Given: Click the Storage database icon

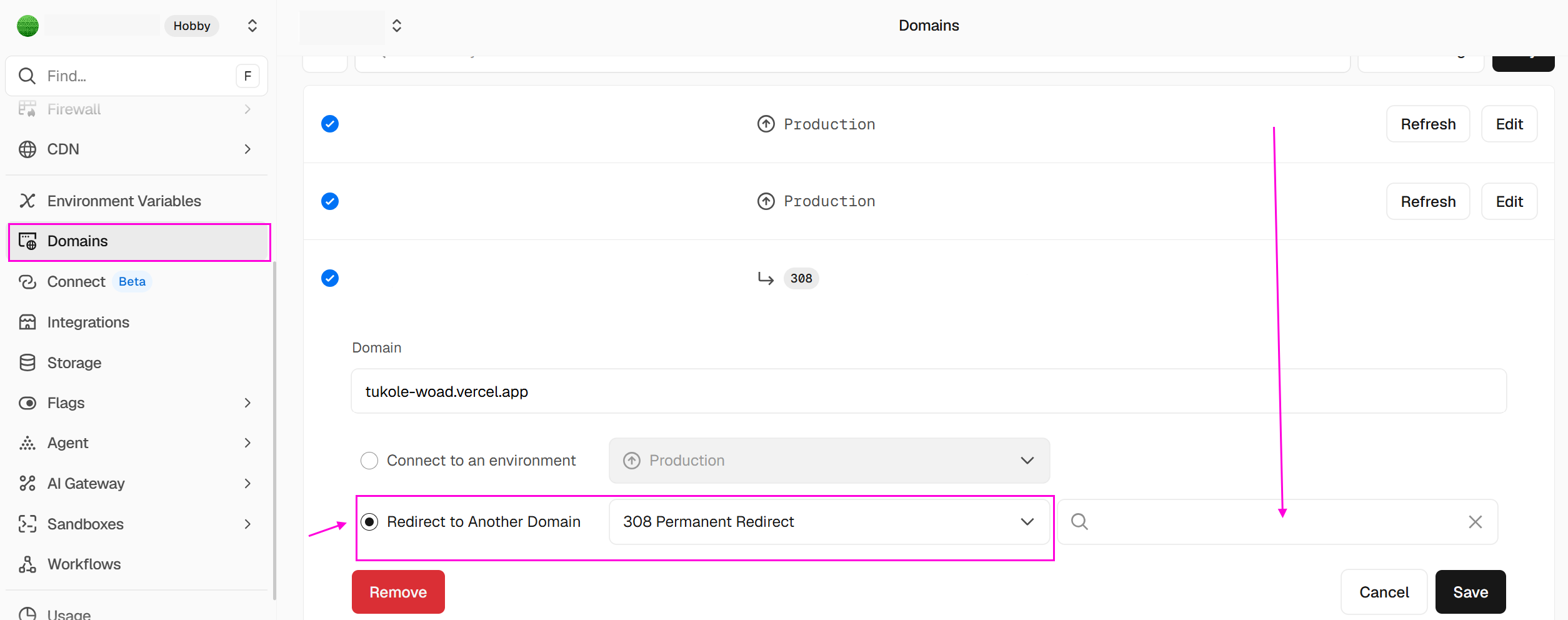Looking at the screenshot, I should pyautogui.click(x=27, y=362).
